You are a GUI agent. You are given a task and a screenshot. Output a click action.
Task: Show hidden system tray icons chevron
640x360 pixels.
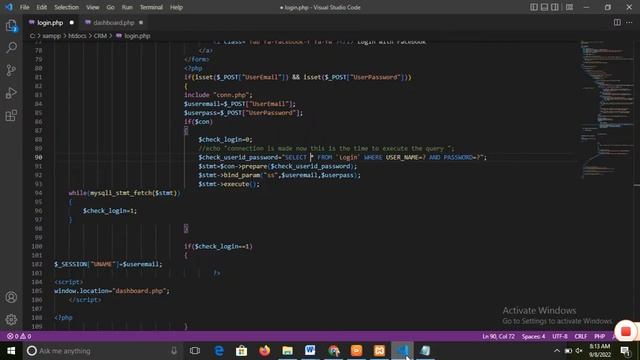coord(557,351)
